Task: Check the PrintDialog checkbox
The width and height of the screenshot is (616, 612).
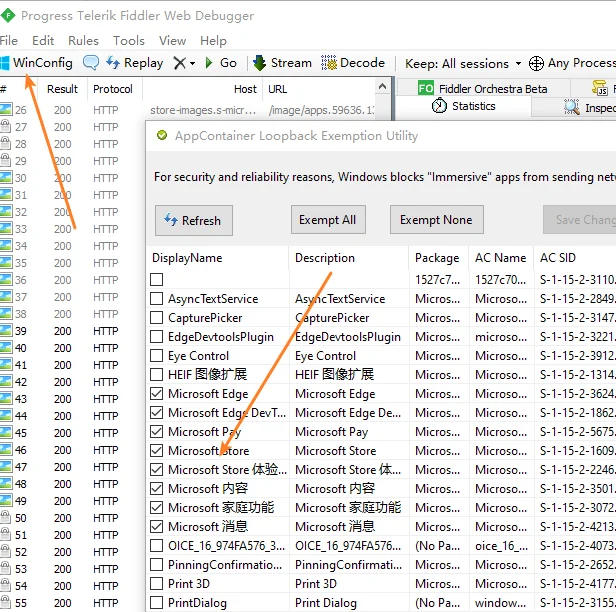Action: click(156, 603)
